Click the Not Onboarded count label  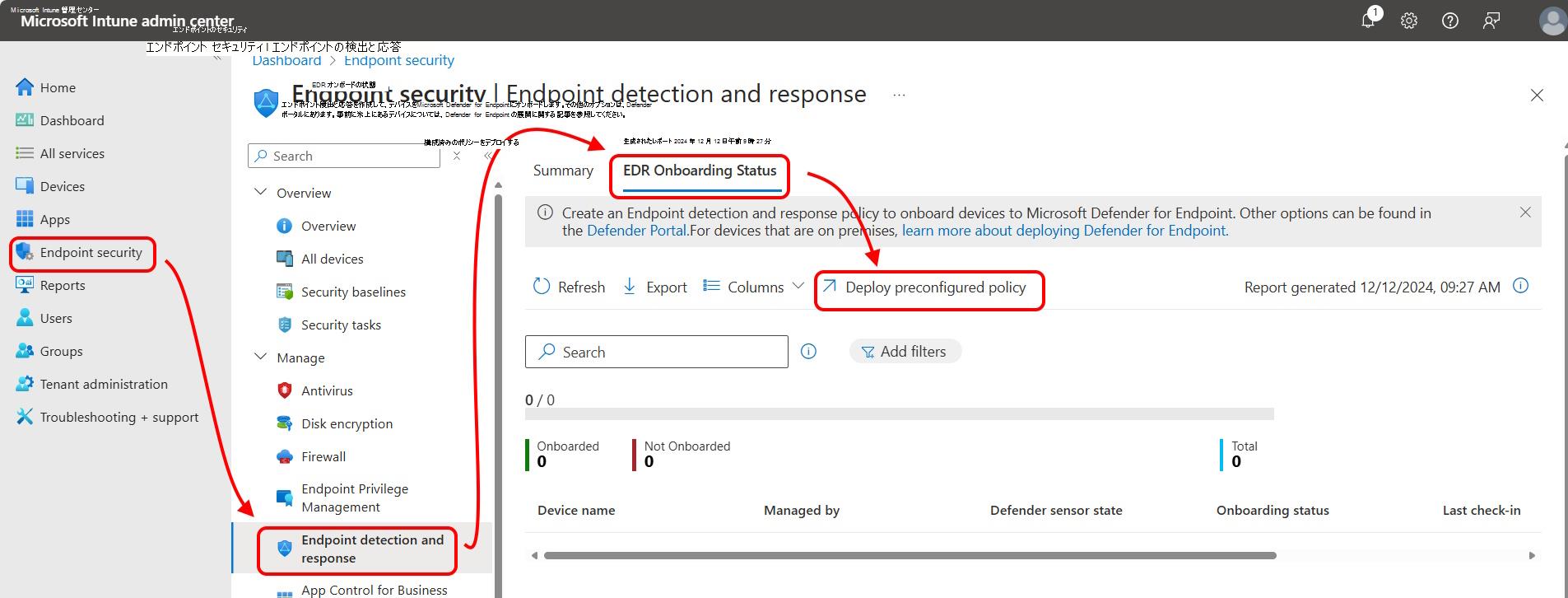[x=687, y=446]
